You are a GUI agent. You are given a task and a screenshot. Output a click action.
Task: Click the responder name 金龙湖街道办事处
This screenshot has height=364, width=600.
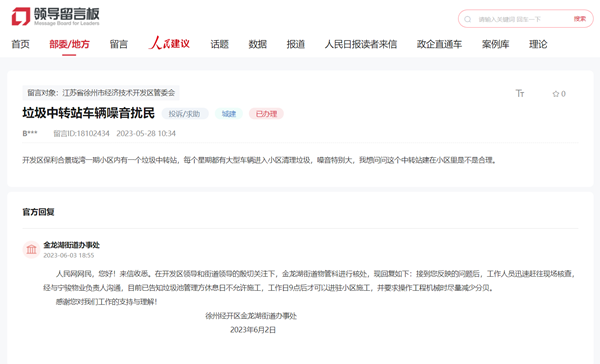pyautogui.click(x=72, y=245)
